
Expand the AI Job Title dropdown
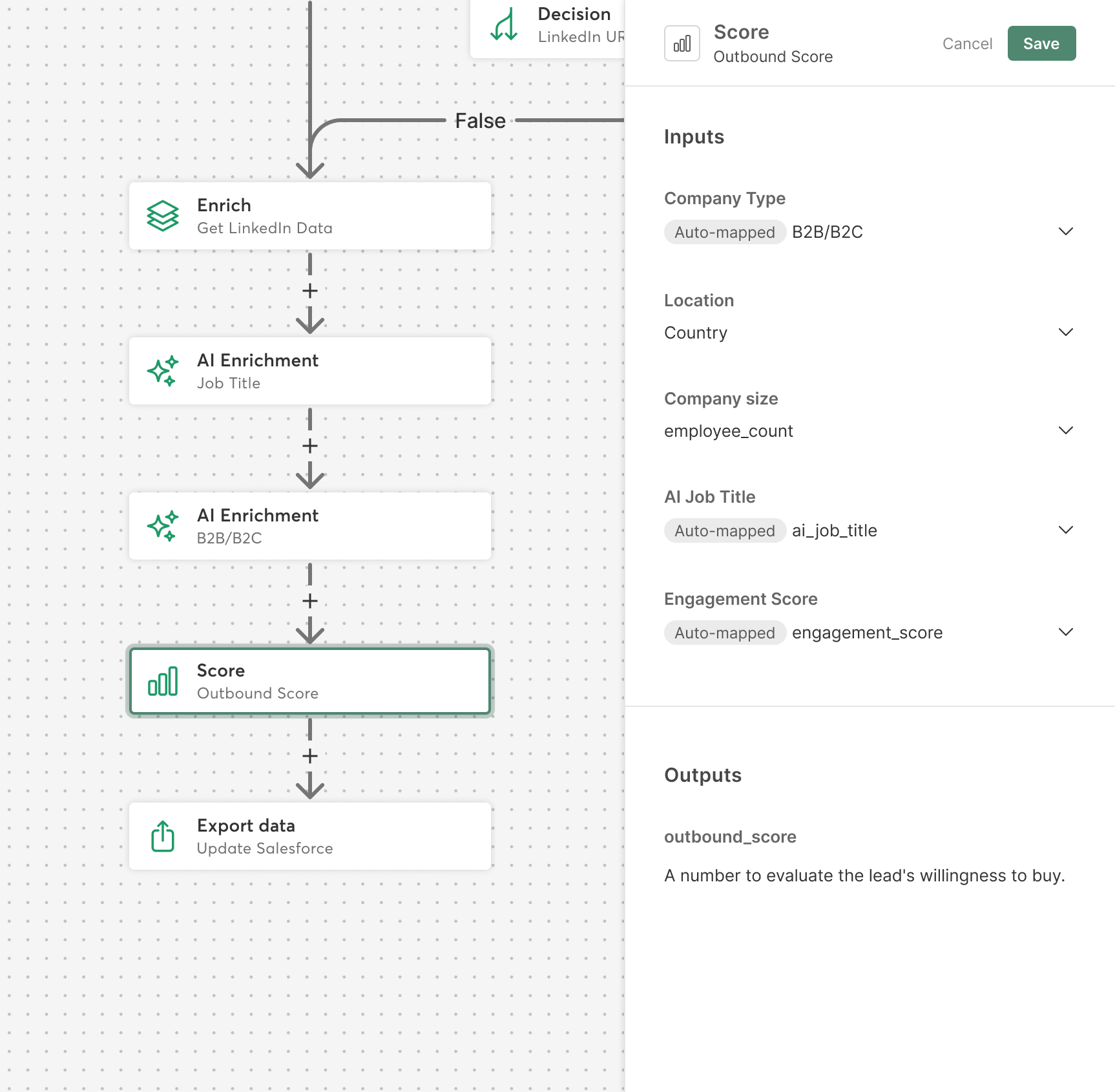(1066, 530)
